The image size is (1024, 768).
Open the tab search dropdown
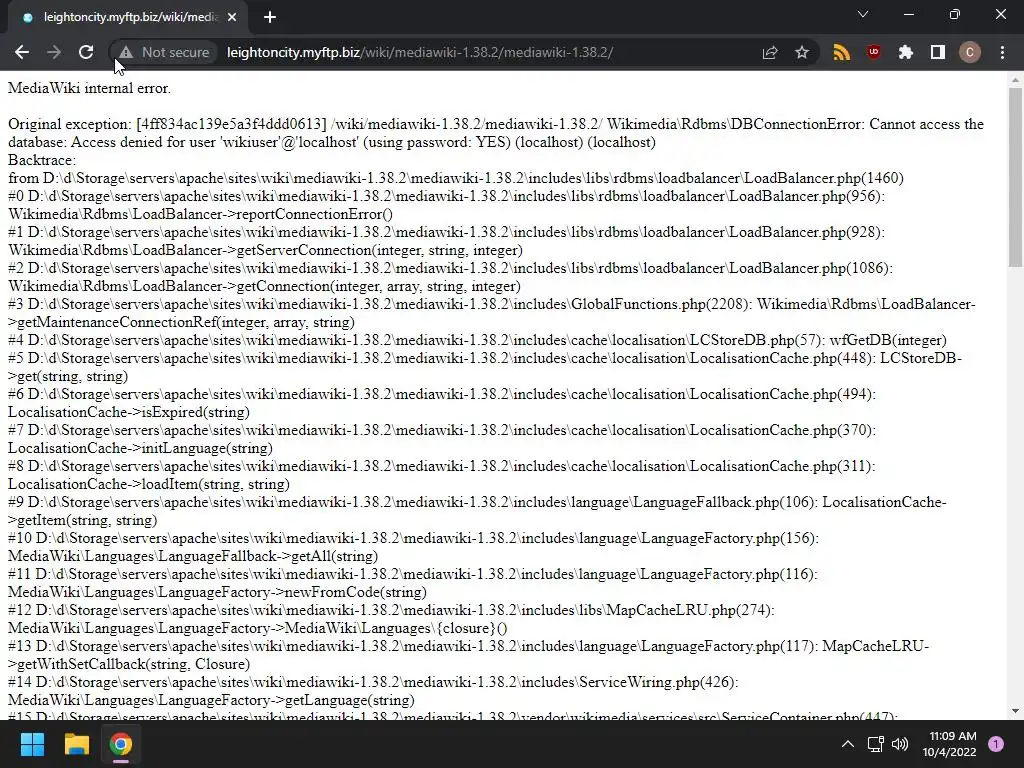[863, 14]
